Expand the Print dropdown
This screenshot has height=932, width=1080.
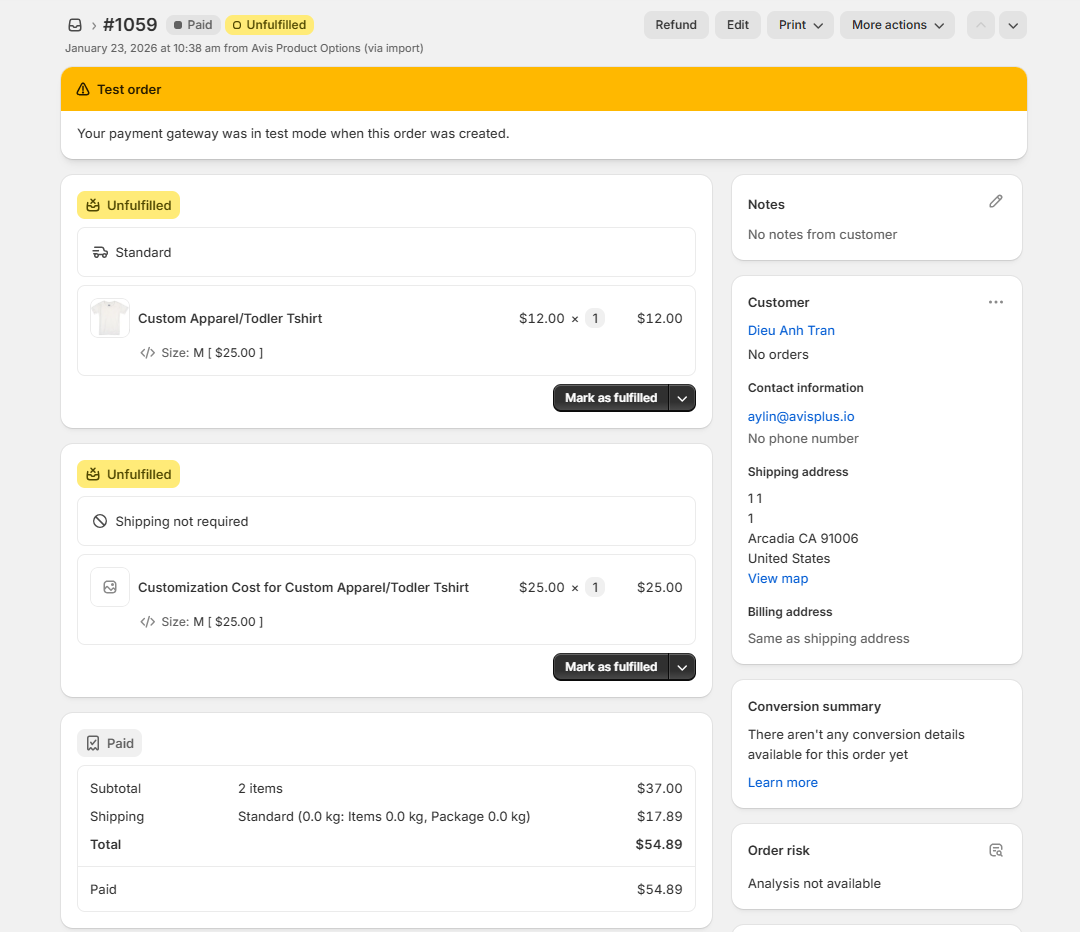800,25
